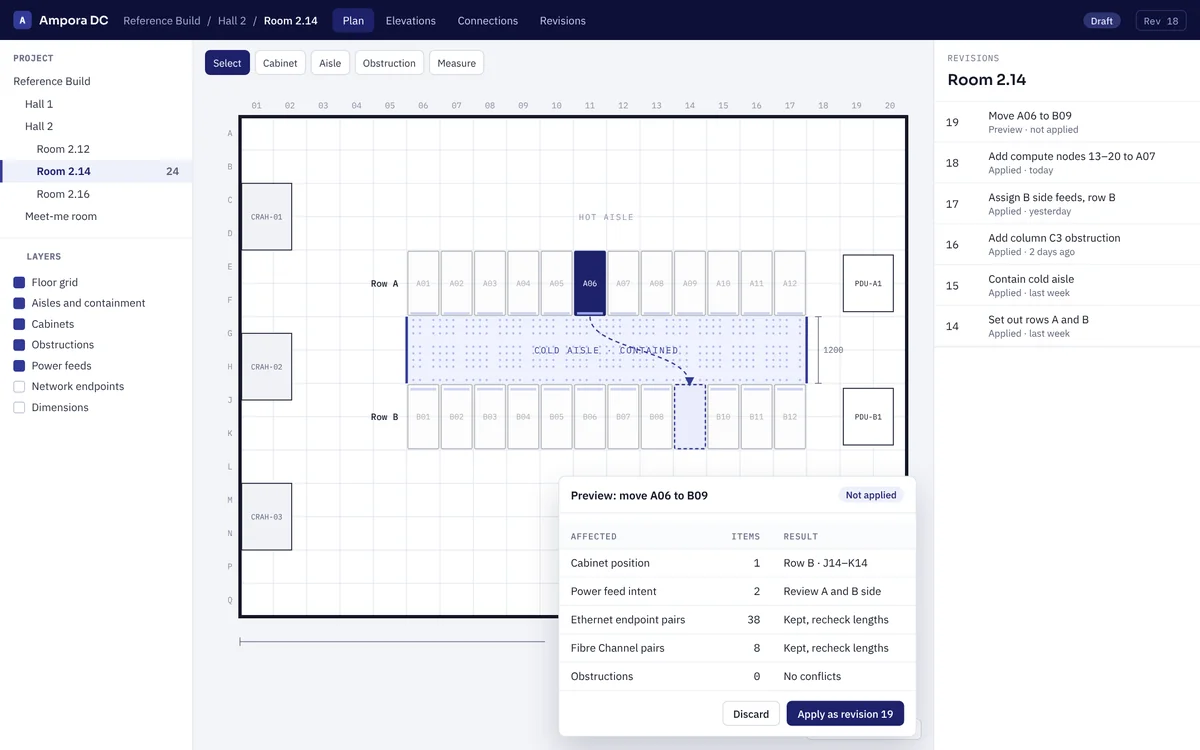Click the Discard button
The width and height of the screenshot is (1200, 750).
(x=751, y=713)
